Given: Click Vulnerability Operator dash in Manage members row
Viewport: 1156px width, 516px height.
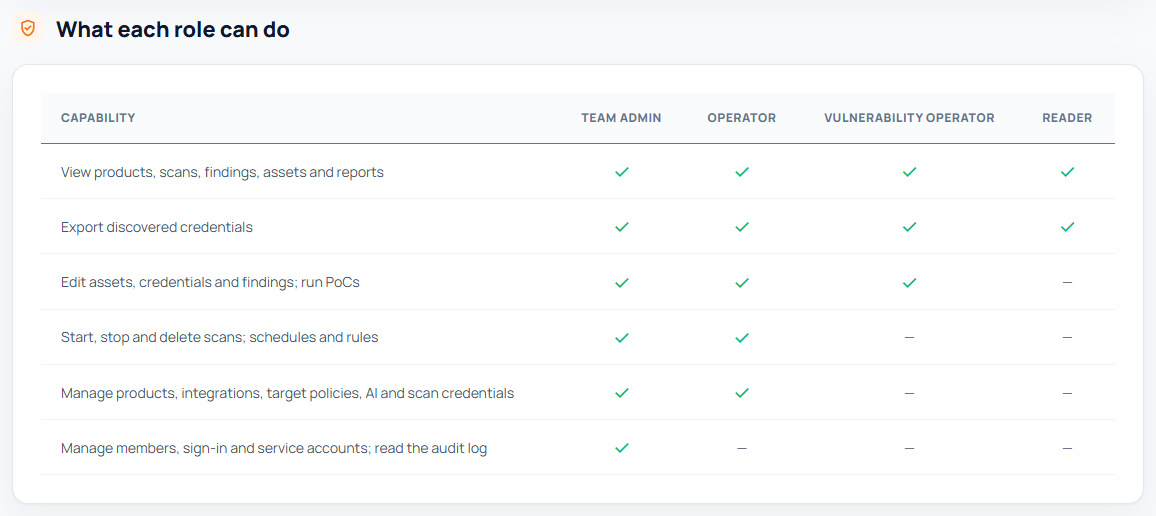Looking at the screenshot, I should point(910,448).
